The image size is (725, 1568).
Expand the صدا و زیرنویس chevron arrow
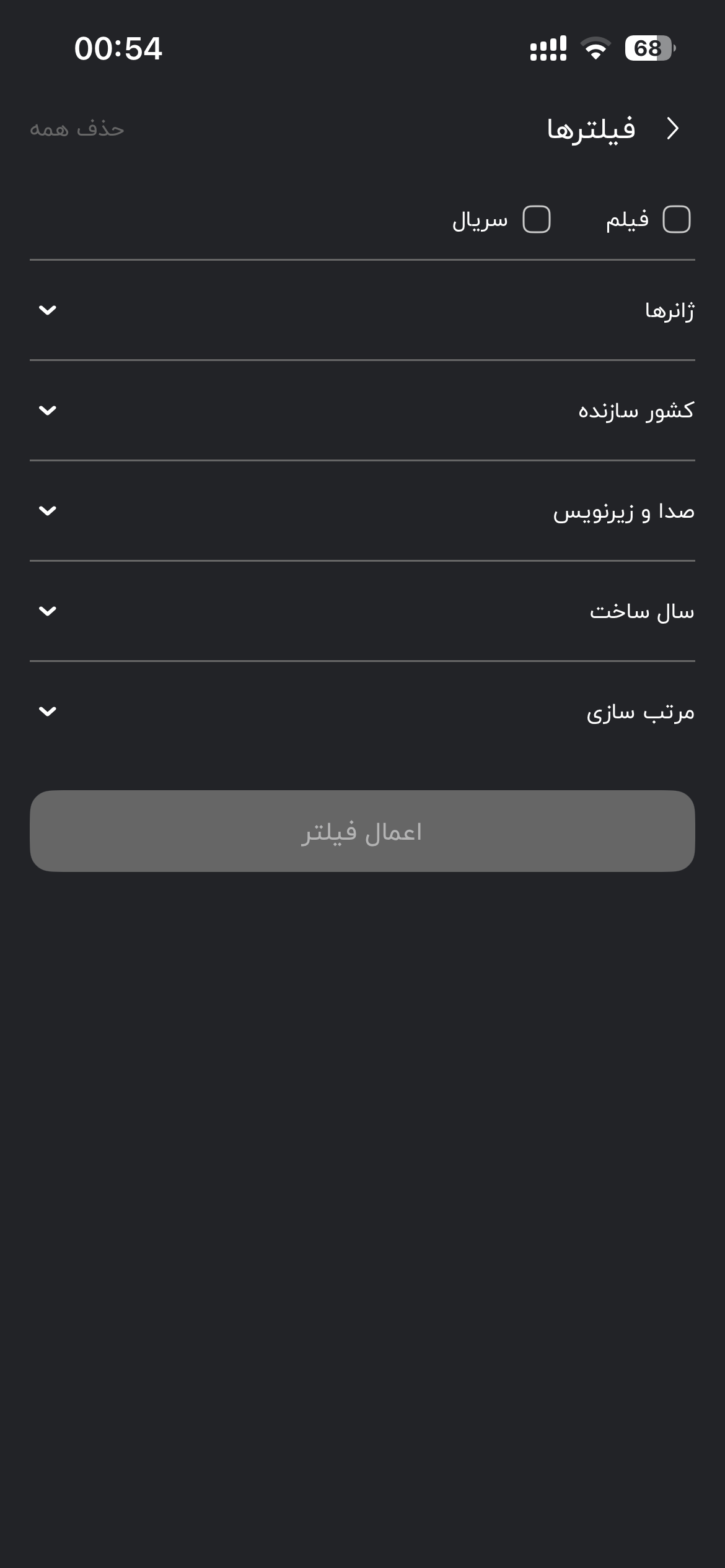(48, 511)
